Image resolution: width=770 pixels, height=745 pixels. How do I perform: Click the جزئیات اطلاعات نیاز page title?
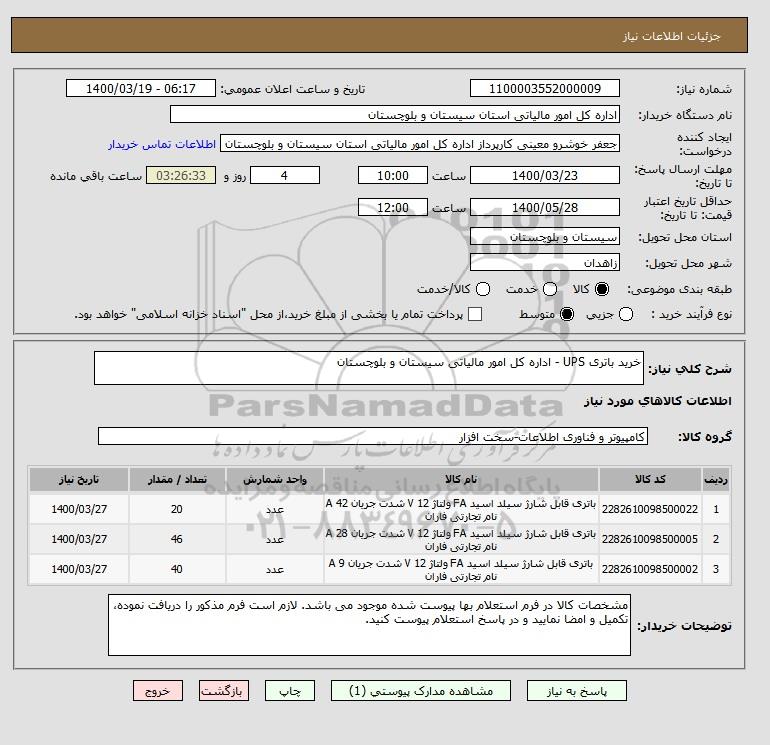(x=671, y=36)
